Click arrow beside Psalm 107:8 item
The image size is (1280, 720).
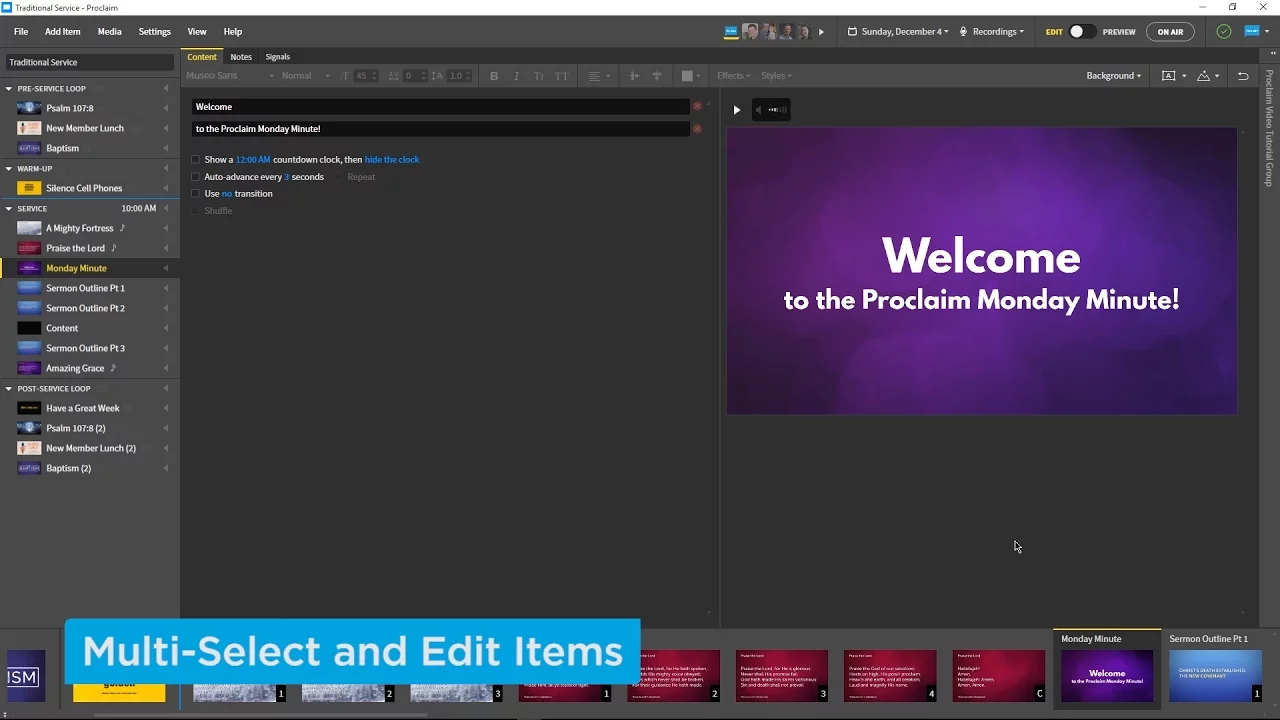pyautogui.click(x=166, y=108)
